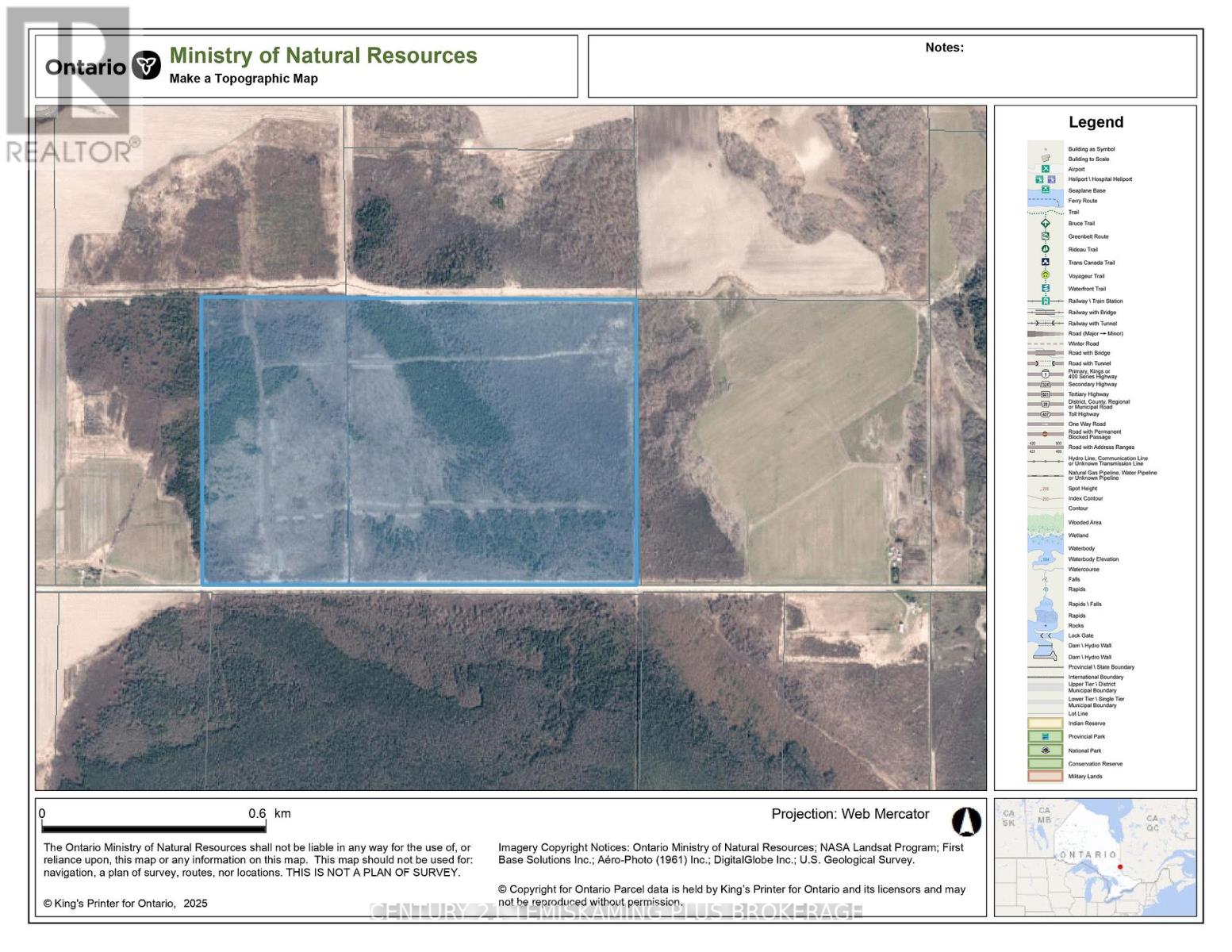The height and width of the screenshot is (952, 1232).
Task: Click the District County Road shield symbol
Action: pyautogui.click(x=1046, y=404)
